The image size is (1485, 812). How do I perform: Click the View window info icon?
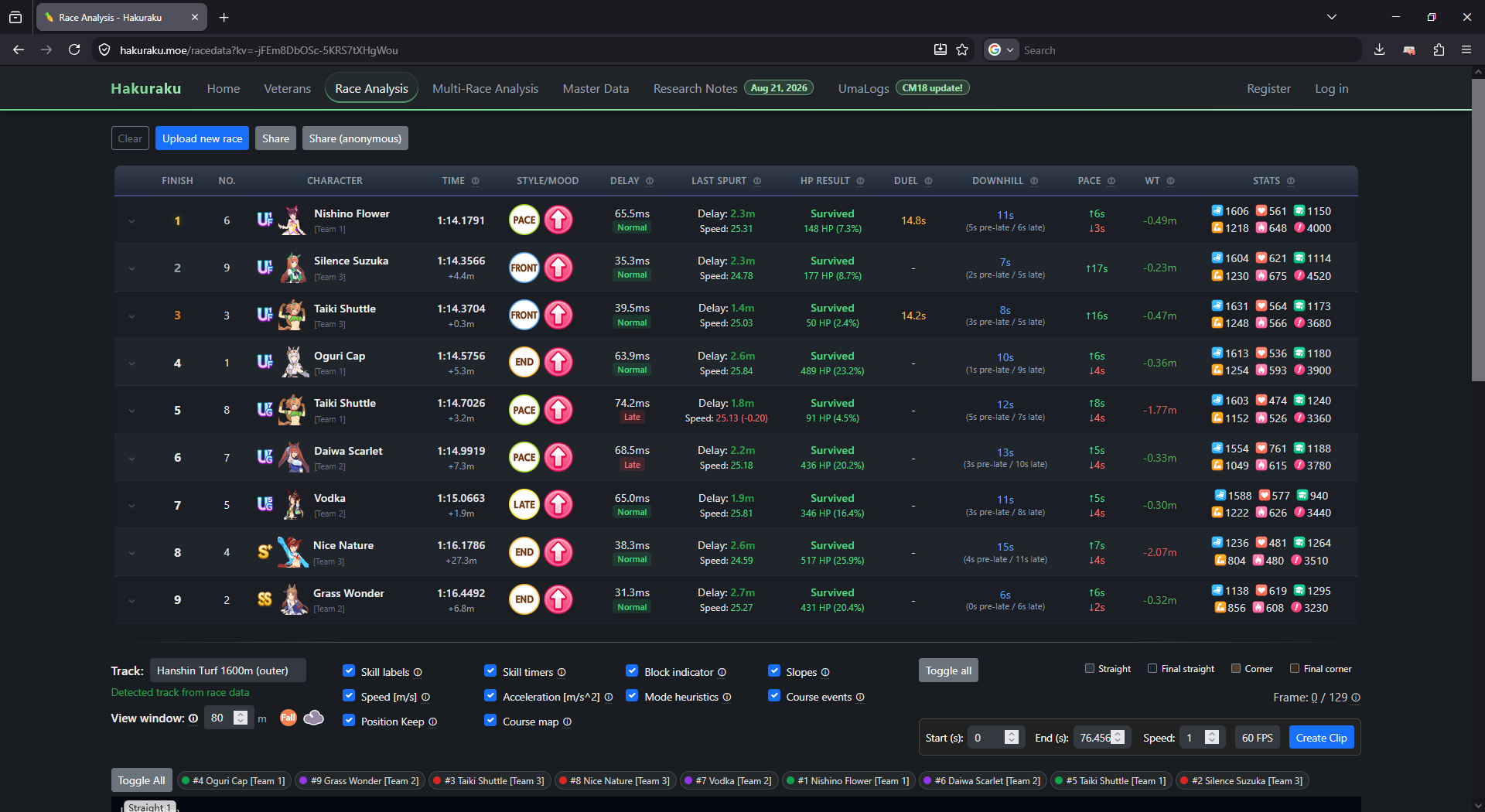[193, 718]
